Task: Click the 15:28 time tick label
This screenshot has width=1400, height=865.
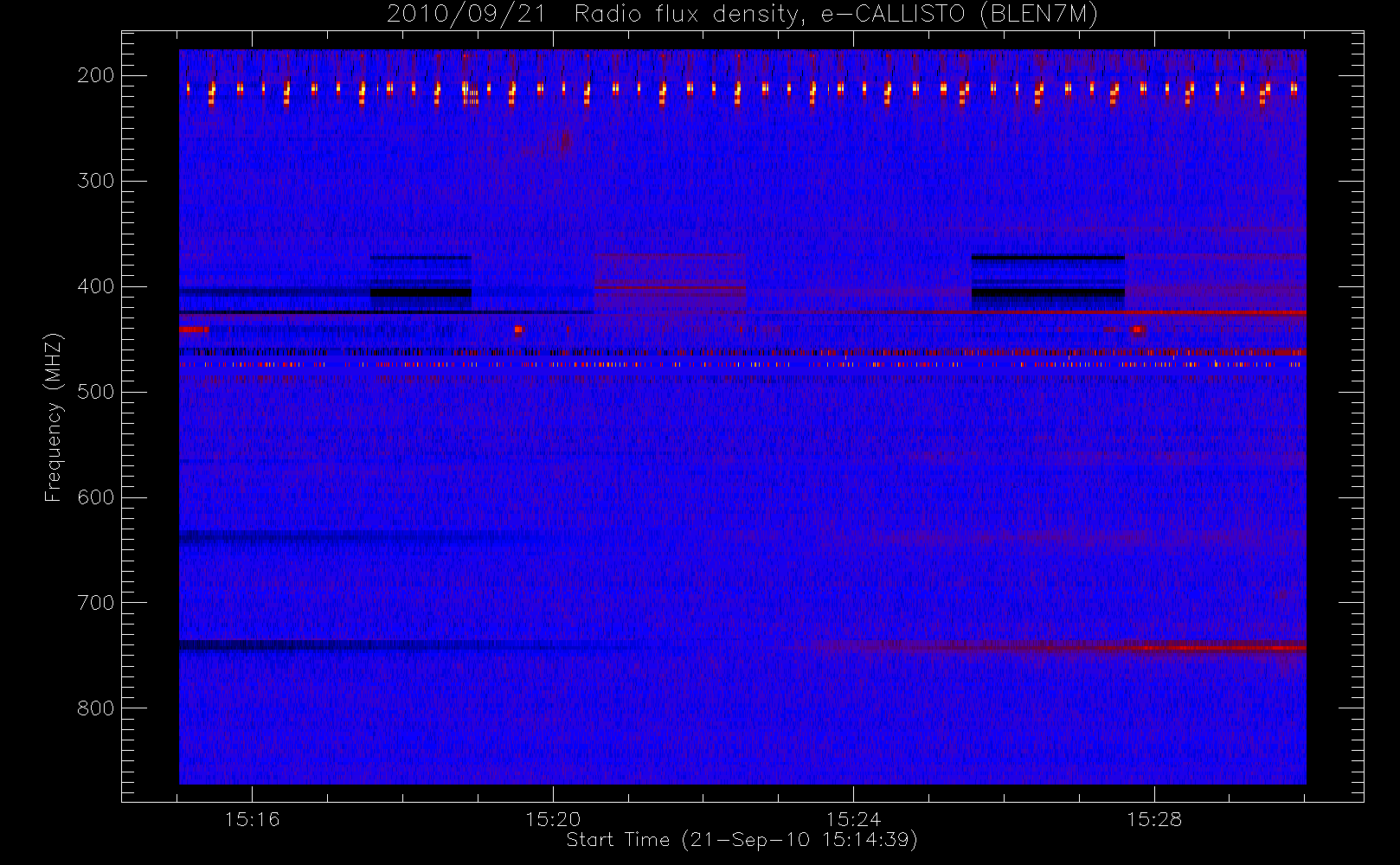Action: (x=1154, y=819)
